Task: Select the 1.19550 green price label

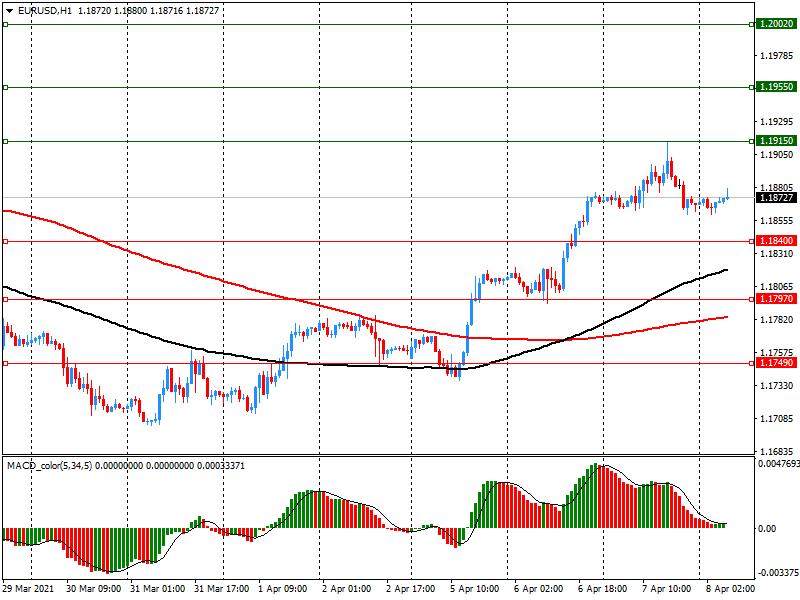Action: tap(776, 87)
